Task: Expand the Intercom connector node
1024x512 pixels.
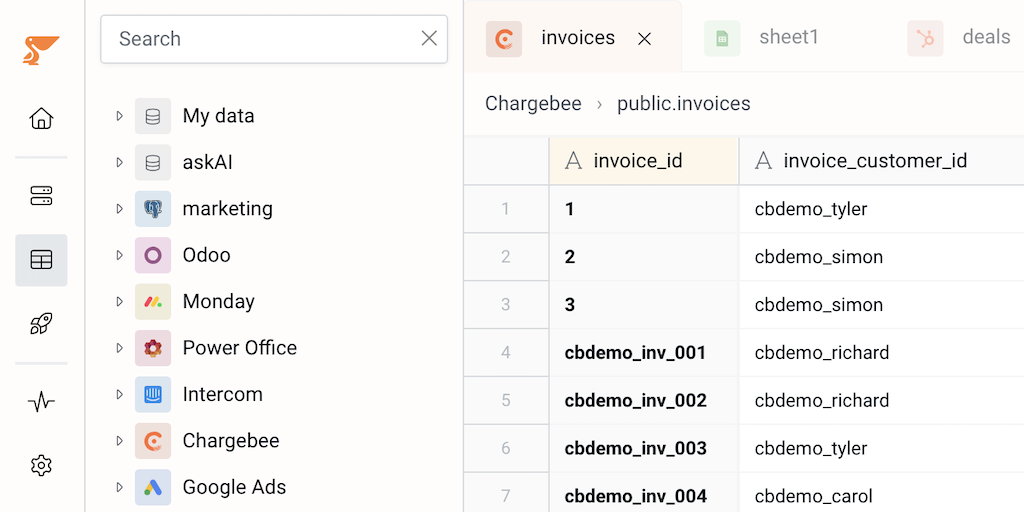Action: click(x=119, y=394)
